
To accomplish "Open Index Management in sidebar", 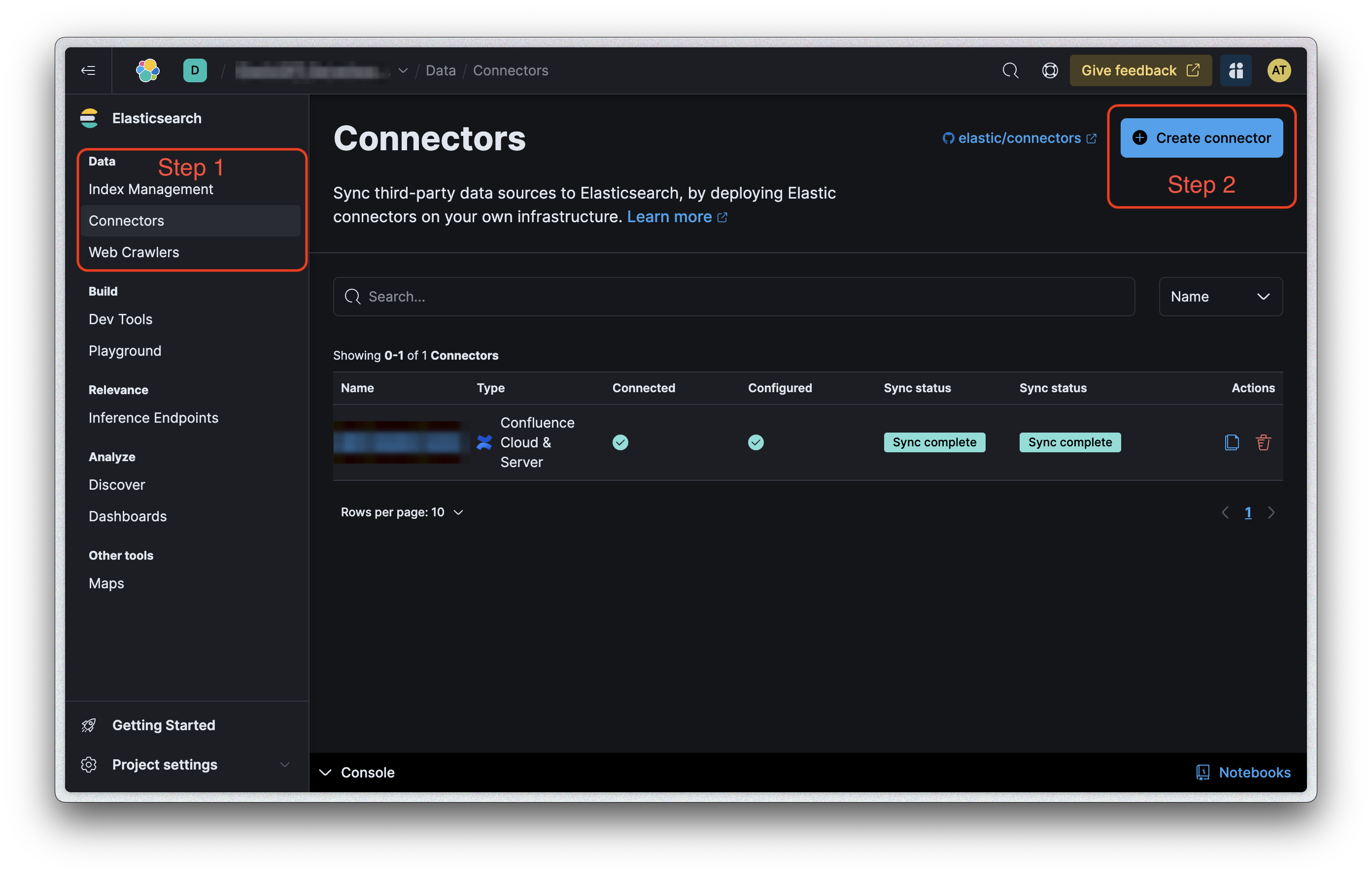I will coord(151,189).
